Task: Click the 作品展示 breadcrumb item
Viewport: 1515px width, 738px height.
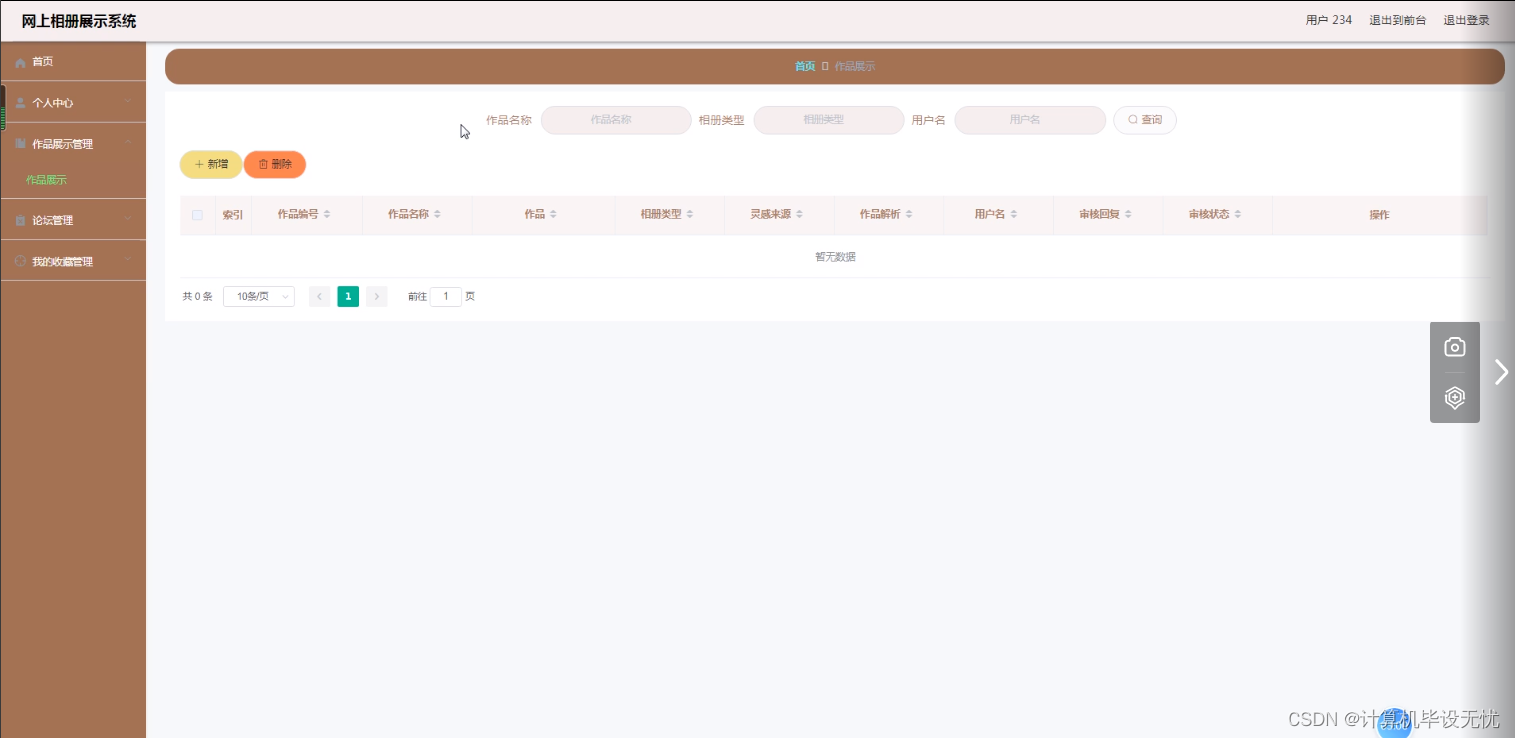Action: tap(855, 67)
